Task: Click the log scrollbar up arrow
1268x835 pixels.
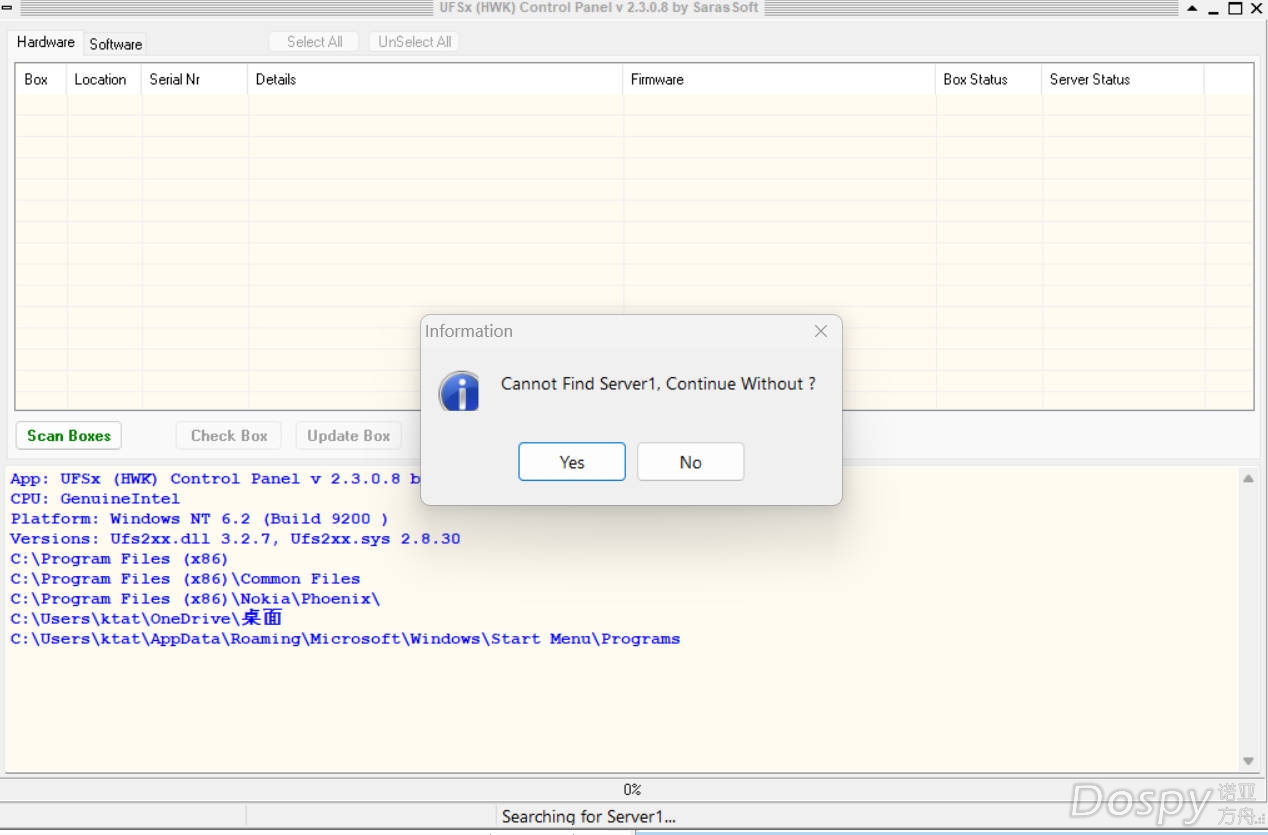Action: [1248, 479]
